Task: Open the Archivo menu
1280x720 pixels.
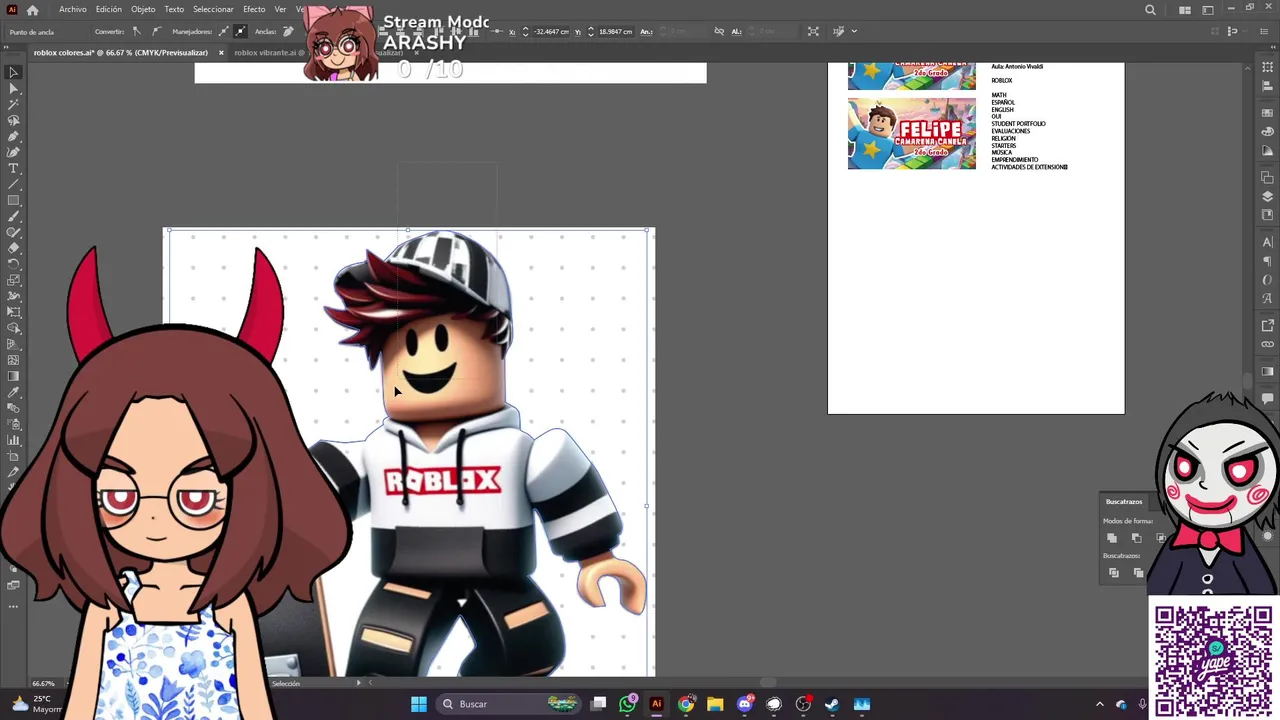Action: tap(73, 9)
